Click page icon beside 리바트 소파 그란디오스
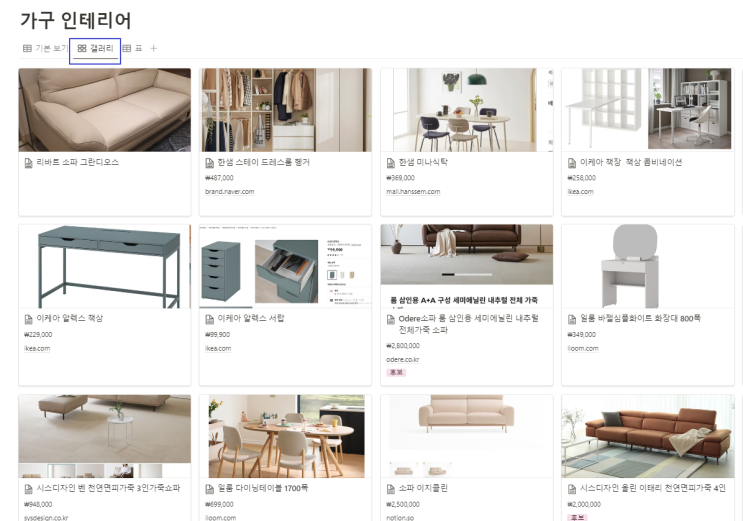743x521 pixels. click(28, 163)
